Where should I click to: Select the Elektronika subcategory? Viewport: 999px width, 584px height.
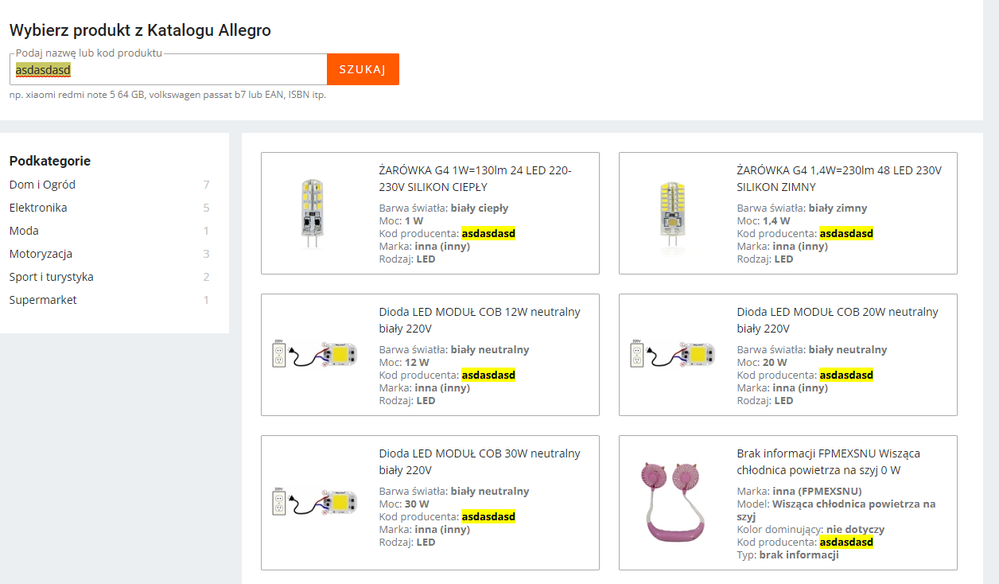(38, 208)
